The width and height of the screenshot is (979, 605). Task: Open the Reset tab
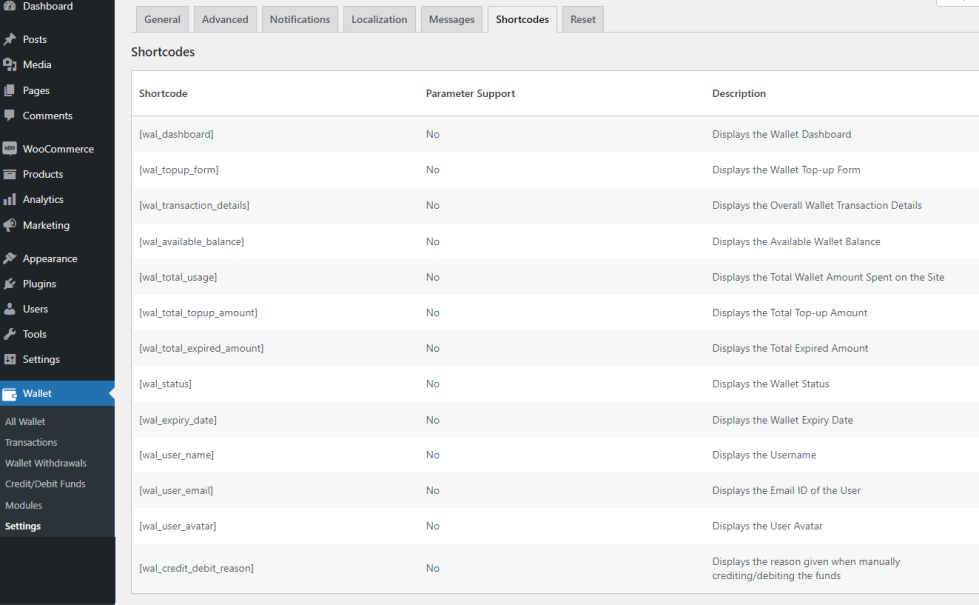[x=583, y=20]
